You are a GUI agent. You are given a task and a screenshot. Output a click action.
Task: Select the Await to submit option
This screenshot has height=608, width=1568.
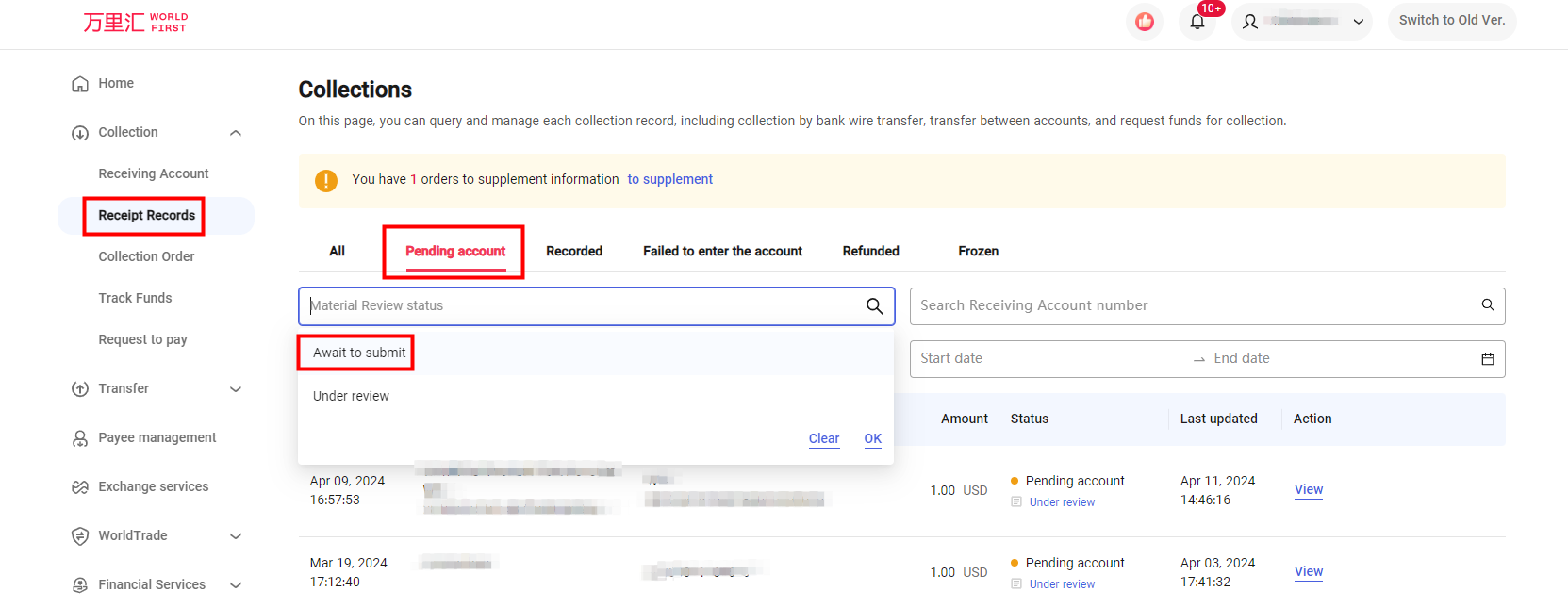pos(359,353)
